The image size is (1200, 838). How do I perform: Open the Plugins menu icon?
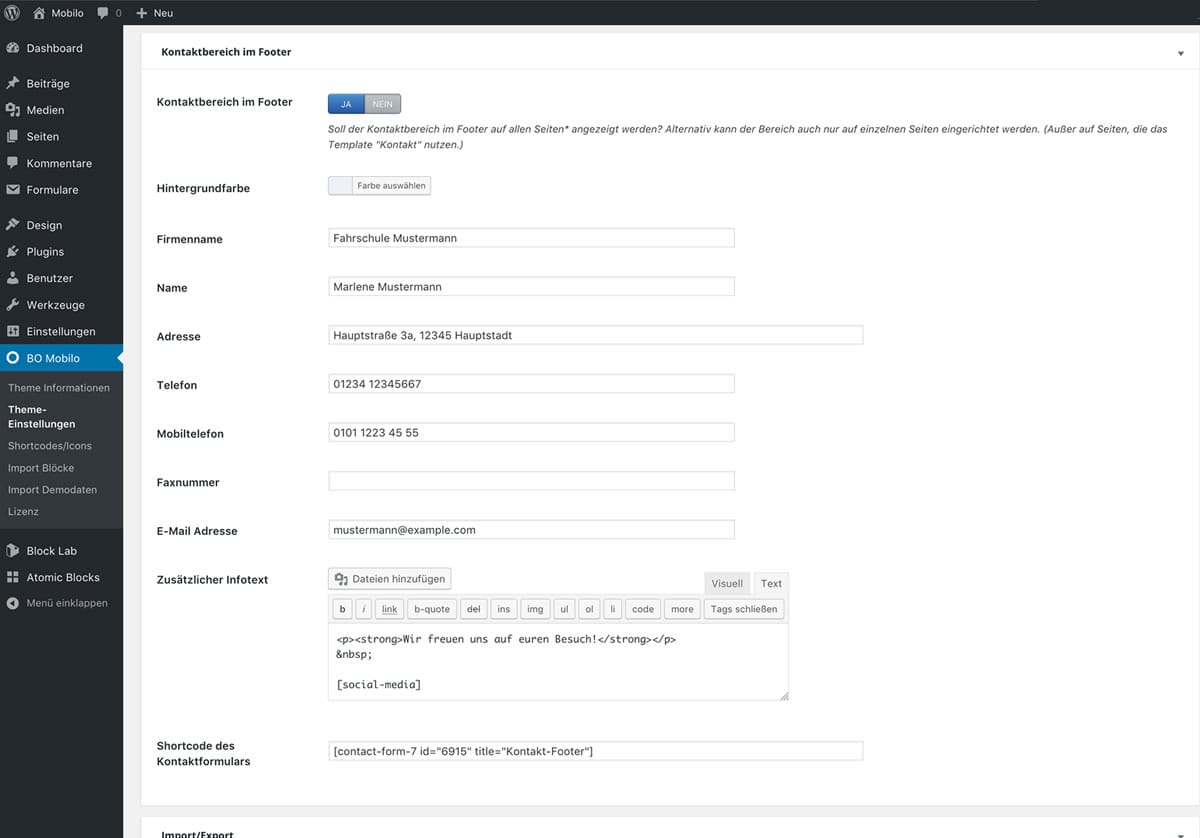pos(13,252)
